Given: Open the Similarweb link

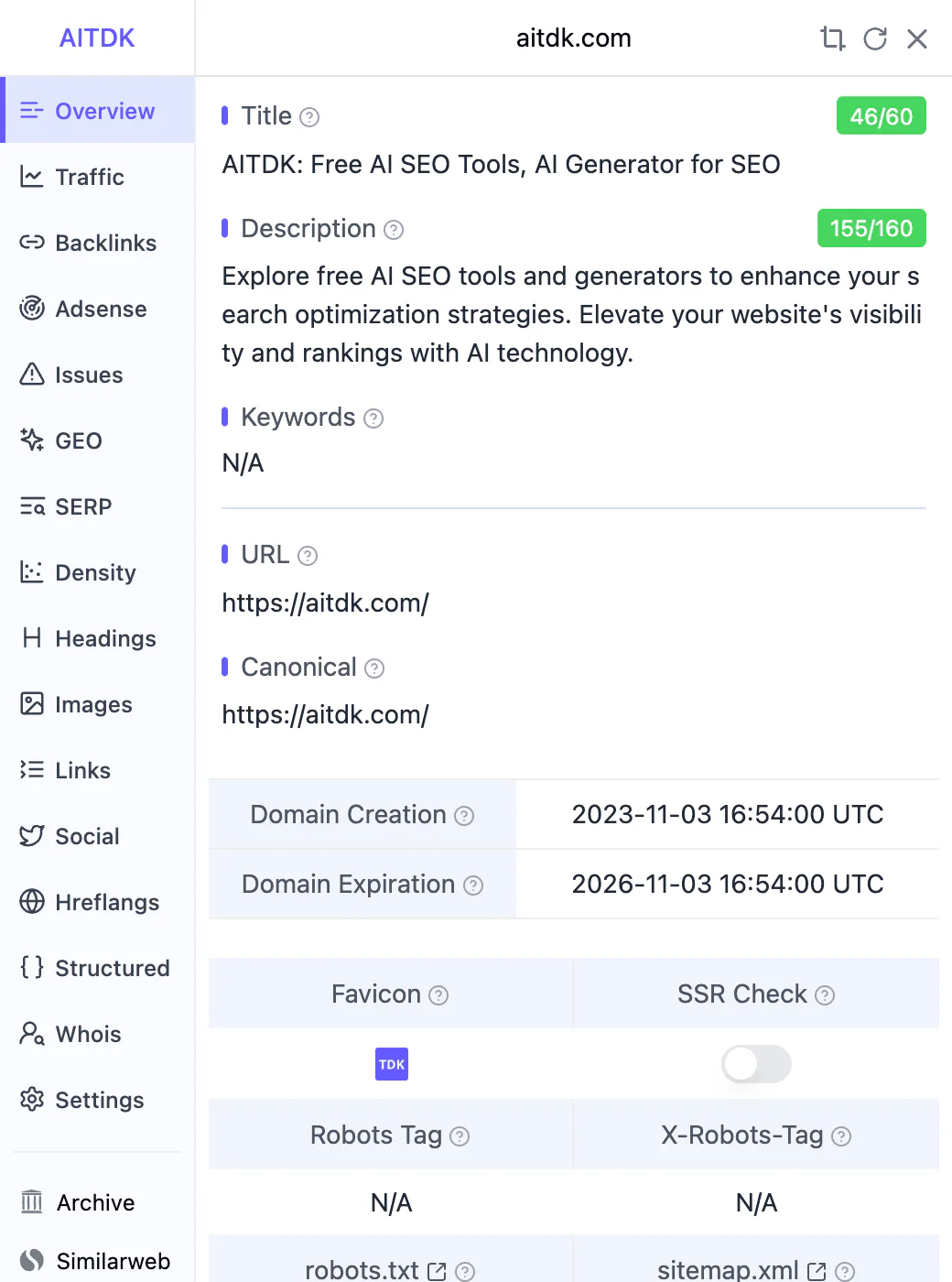Looking at the screenshot, I should pos(98,1261).
